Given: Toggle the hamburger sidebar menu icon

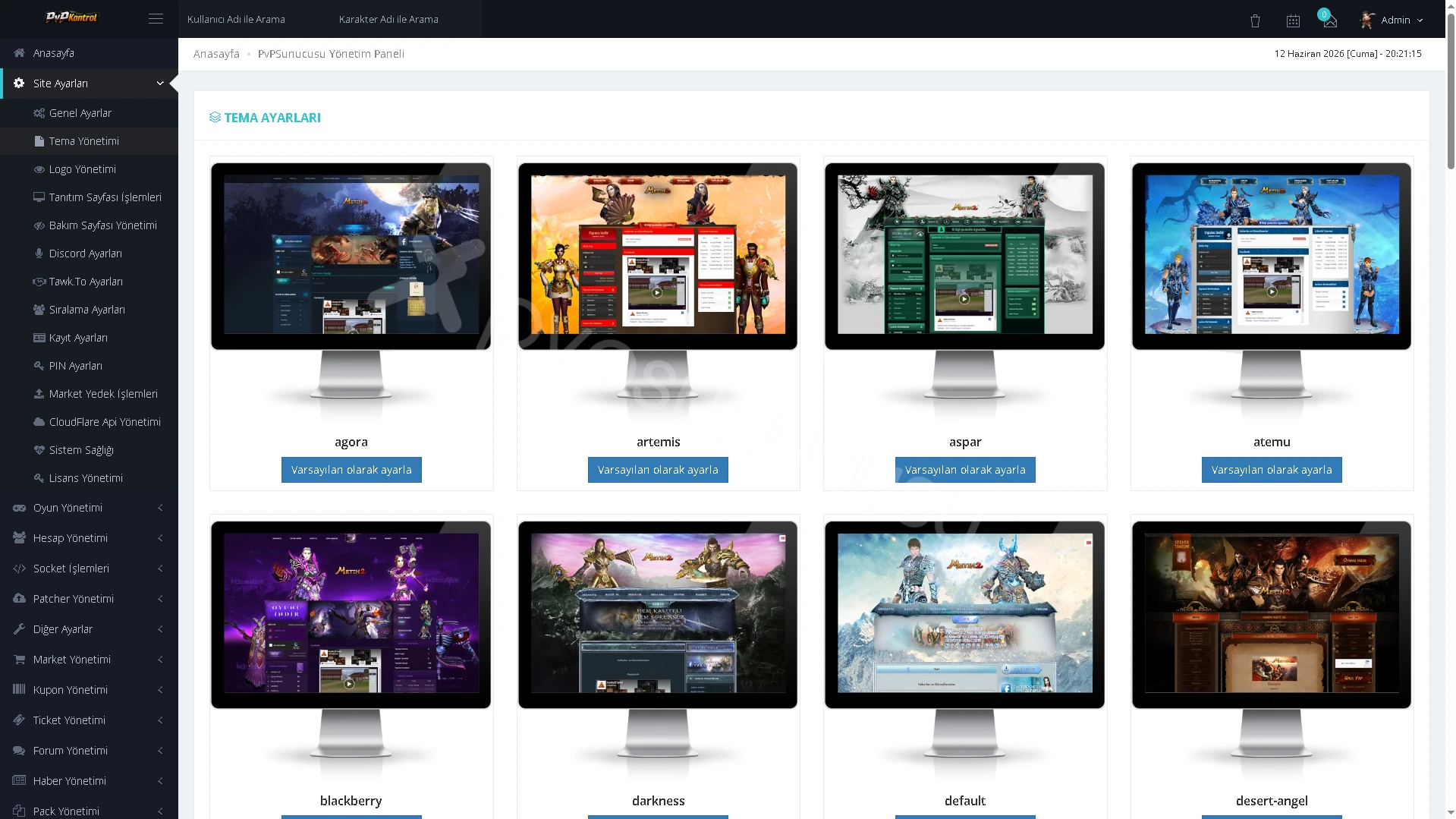Looking at the screenshot, I should click(156, 19).
